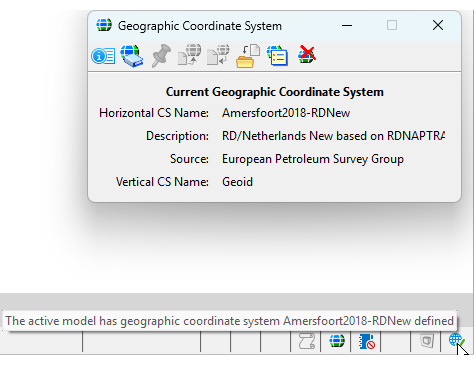This screenshot has height=365, width=474.
Task: Delete coordinate system using red X globe
Action: click(307, 54)
